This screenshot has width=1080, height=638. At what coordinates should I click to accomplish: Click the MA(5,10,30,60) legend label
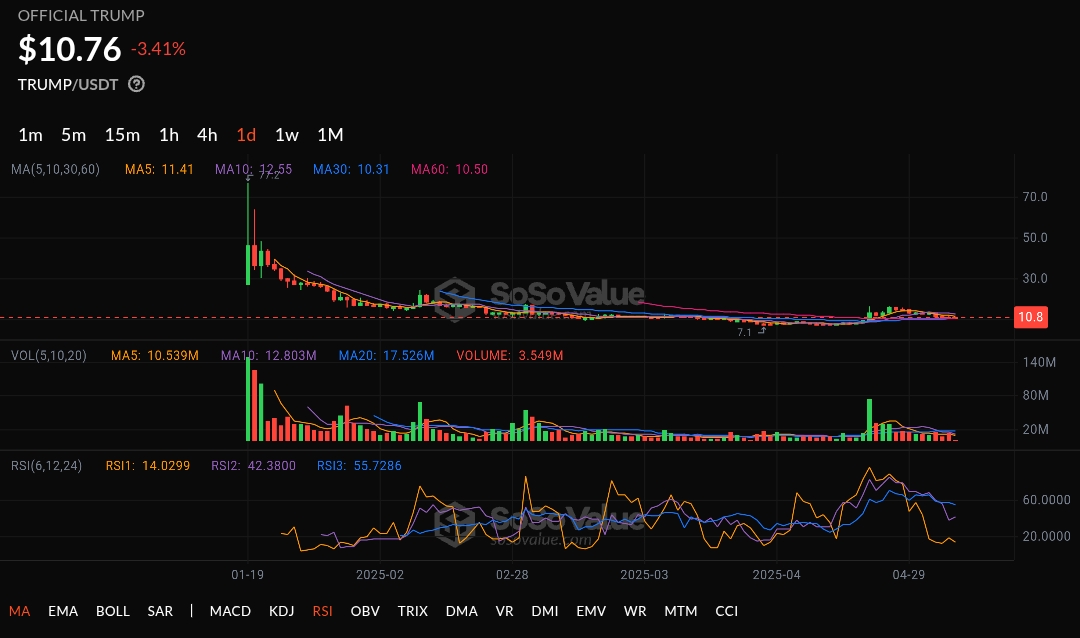pos(55,169)
